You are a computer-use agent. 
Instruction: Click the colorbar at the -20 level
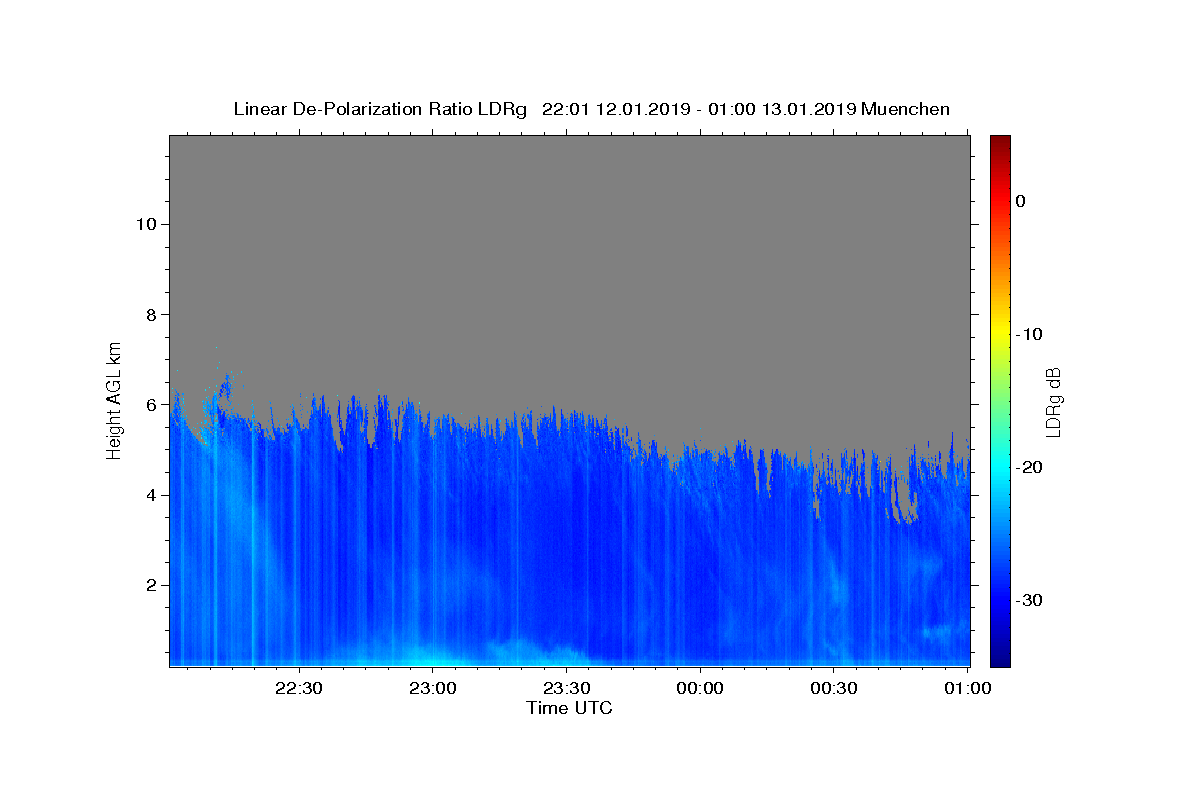pos(1000,467)
